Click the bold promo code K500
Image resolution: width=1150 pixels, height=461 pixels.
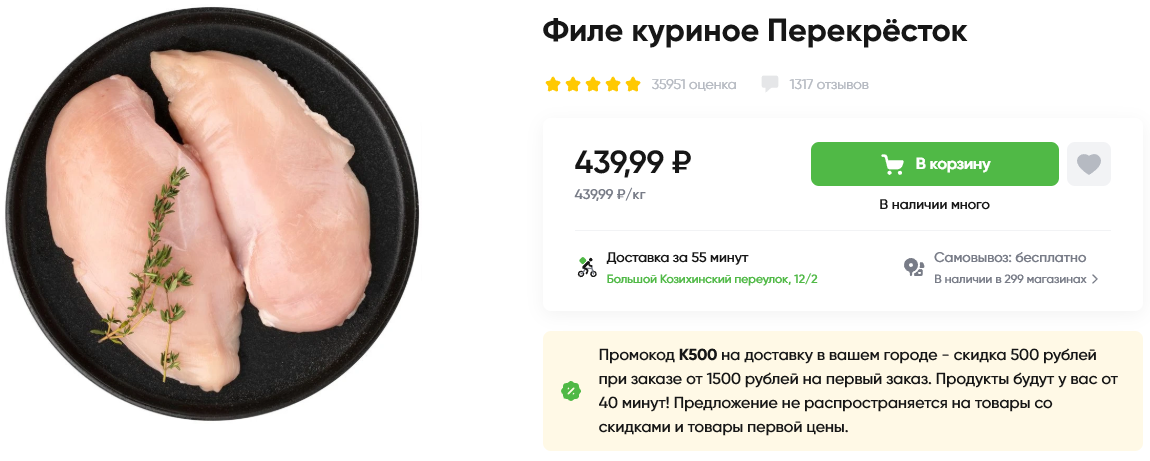coord(697,356)
